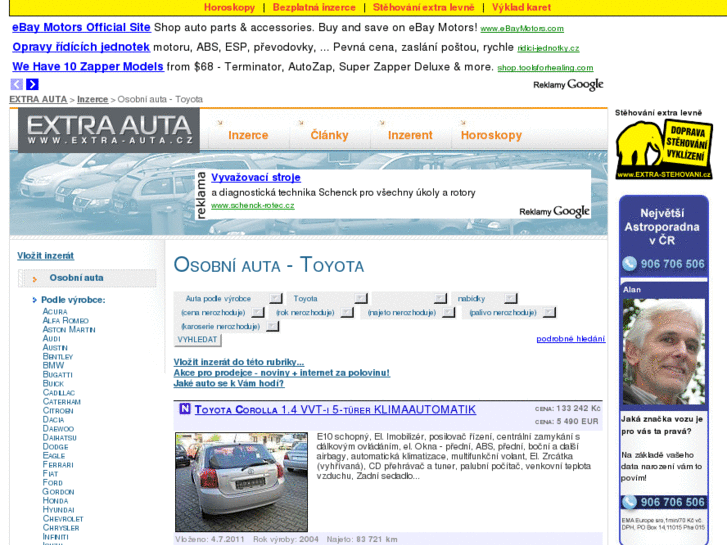
Task: Click the VYHLEDAT search button
Action: click(198, 340)
